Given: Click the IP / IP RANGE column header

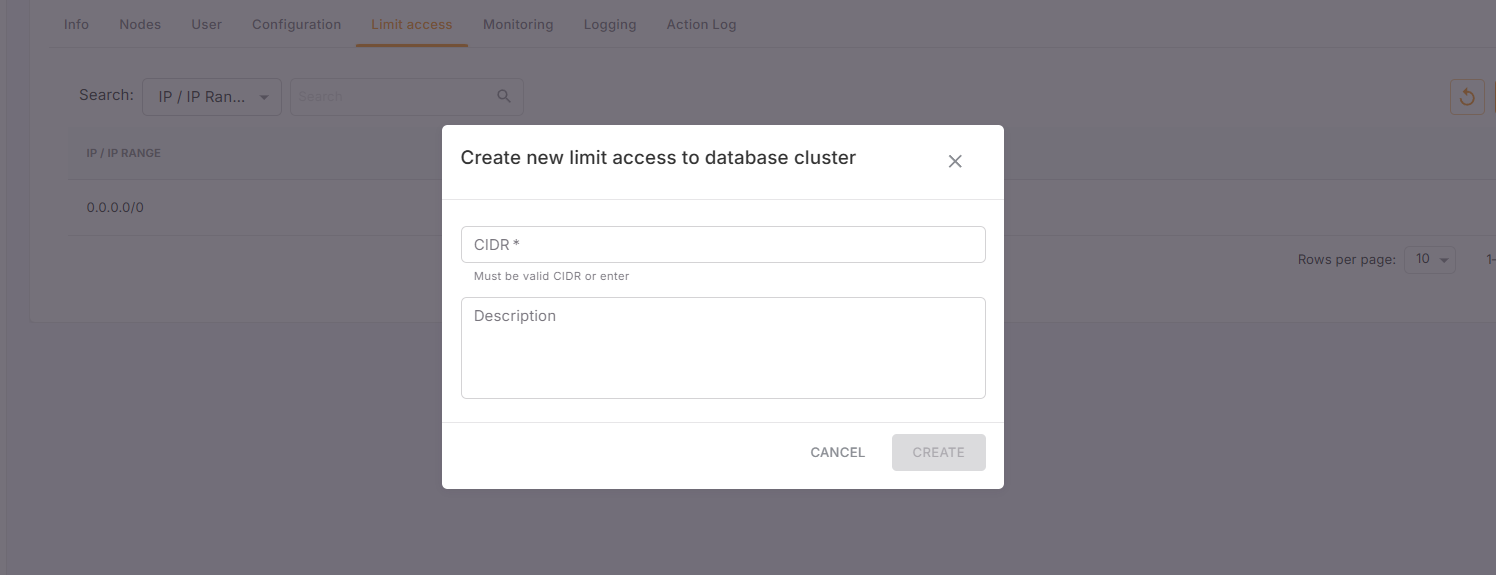Looking at the screenshot, I should [x=124, y=153].
